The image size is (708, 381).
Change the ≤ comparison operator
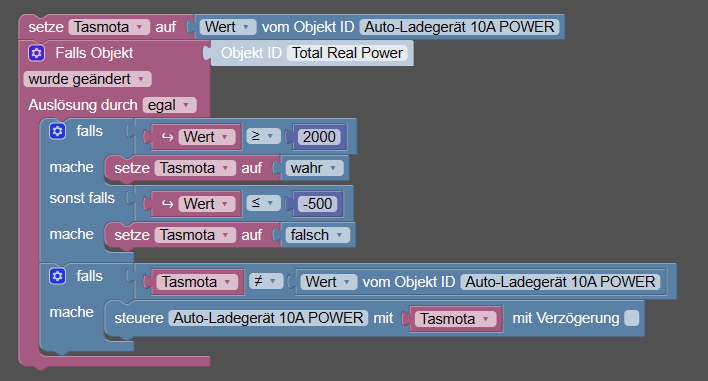pos(263,203)
